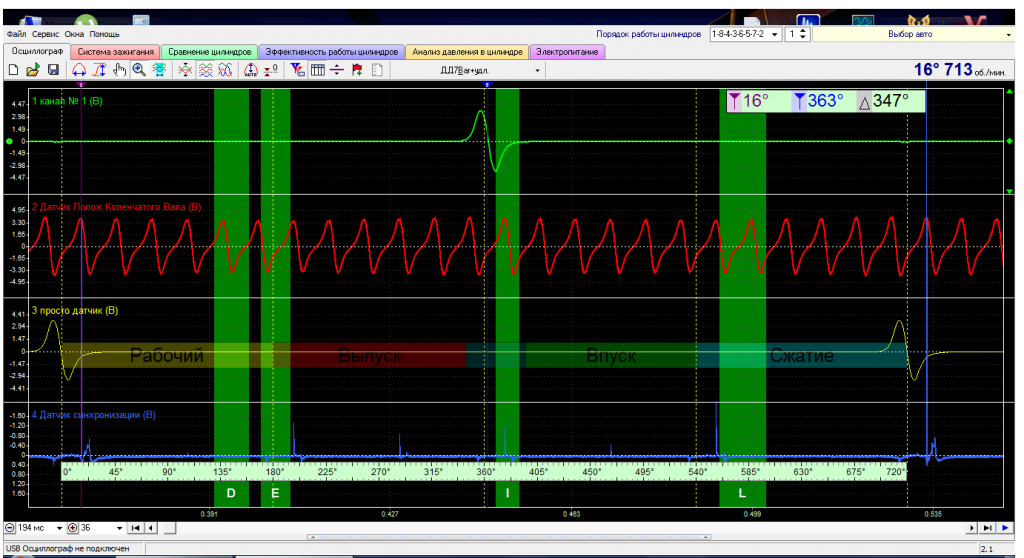Click the Рабочий stroke phase band
Screen dimensions: 1024x558
[167, 355]
